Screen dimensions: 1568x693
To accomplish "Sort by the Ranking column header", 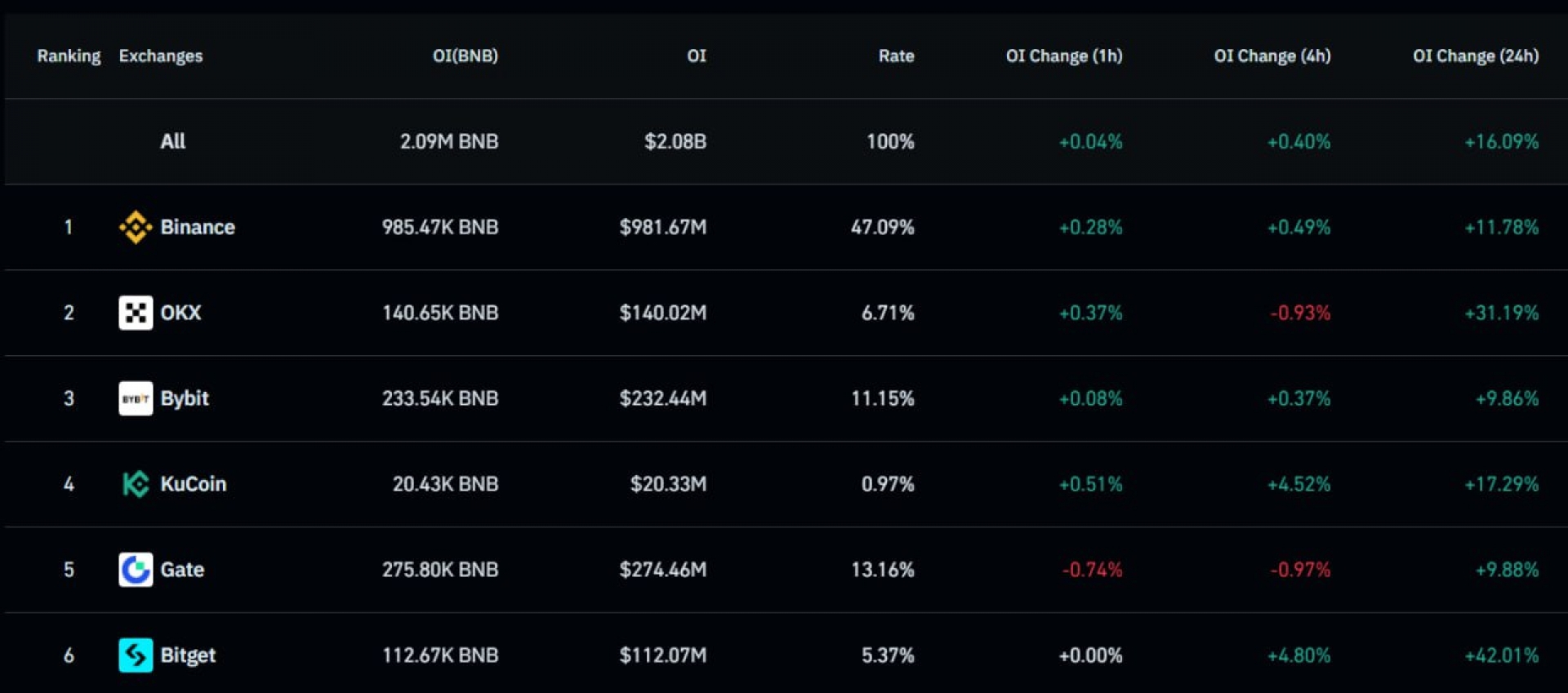I will pos(69,56).
